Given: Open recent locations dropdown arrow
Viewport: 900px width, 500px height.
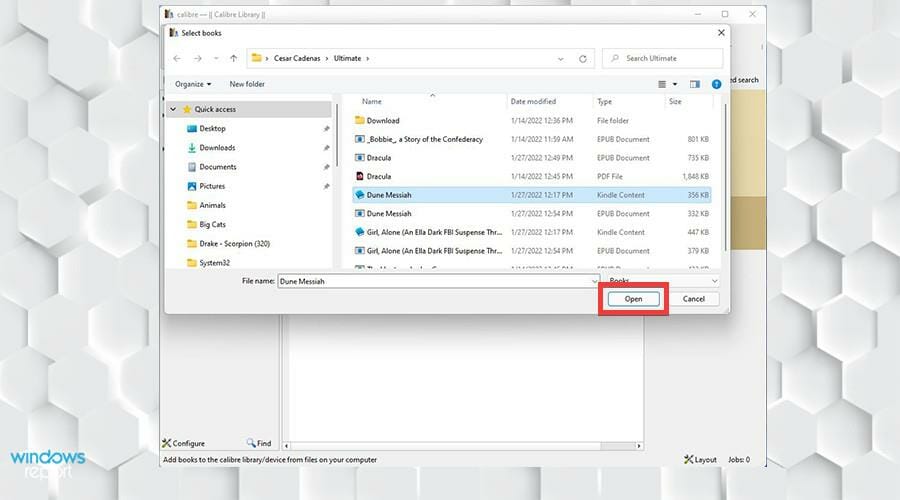Looking at the screenshot, I should [216, 58].
